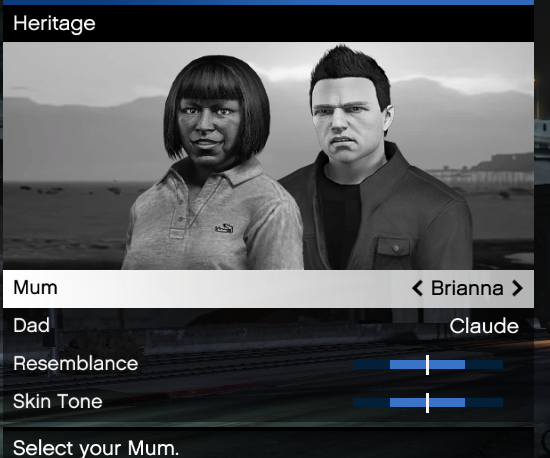This screenshot has width=550, height=458.
Task: Click dark left end of Skin Tone bar
Action: point(371,403)
